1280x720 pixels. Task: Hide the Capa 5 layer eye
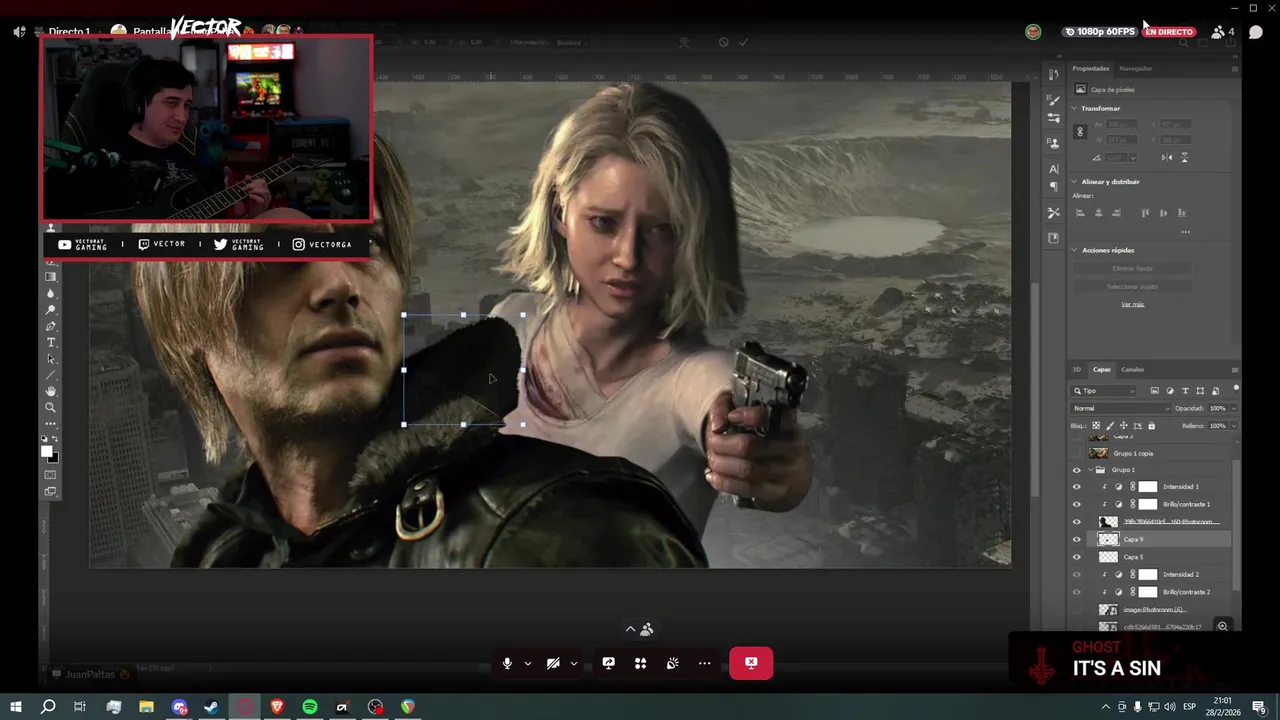(x=1077, y=557)
